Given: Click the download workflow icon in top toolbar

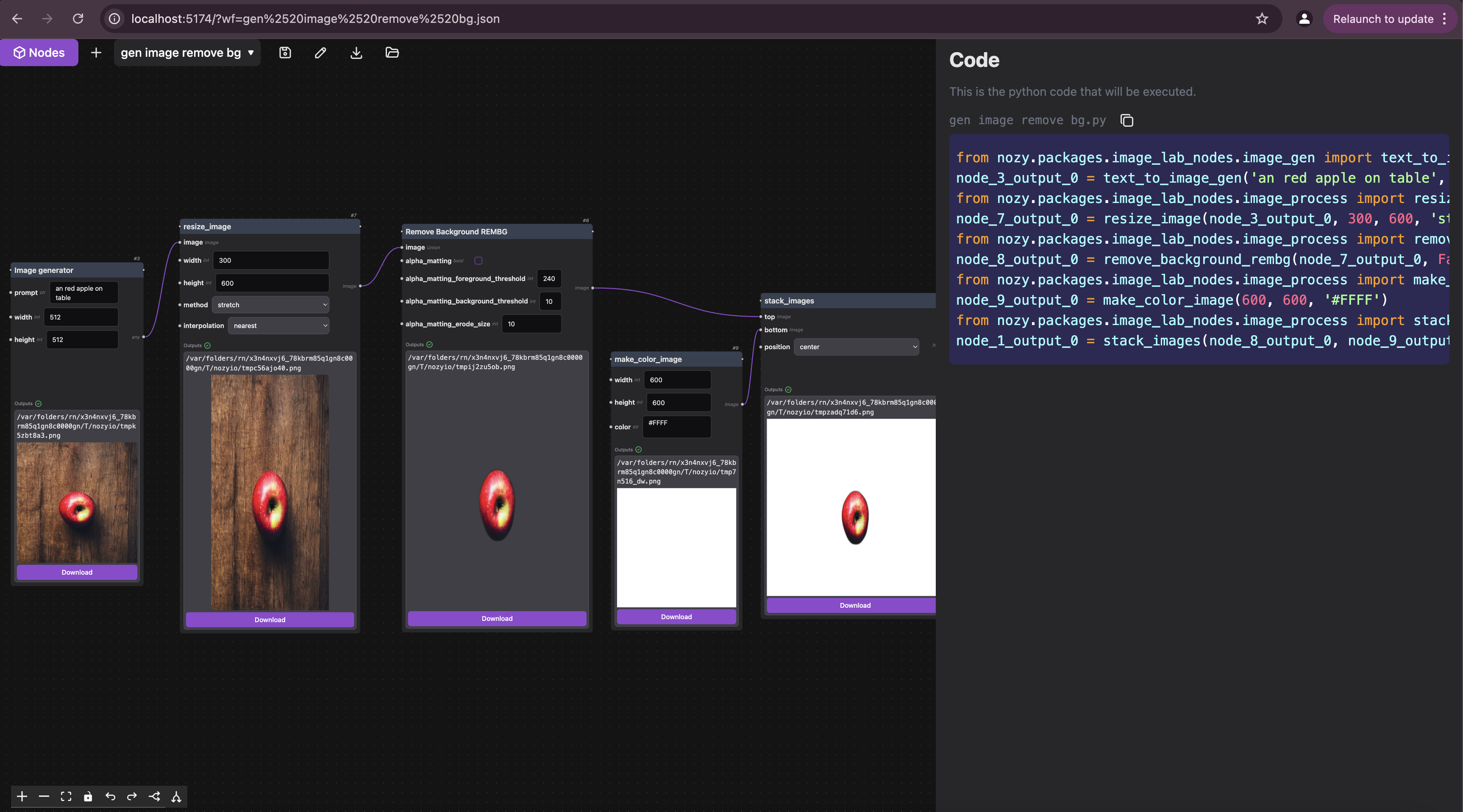Looking at the screenshot, I should click(356, 53).
